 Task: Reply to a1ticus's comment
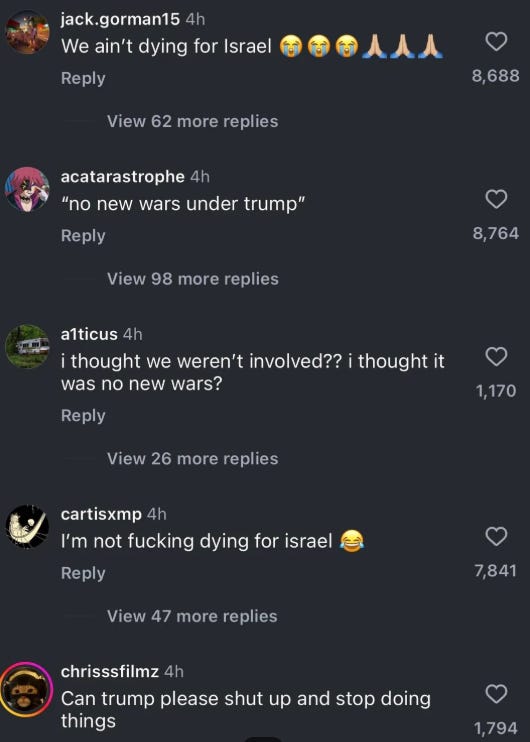[83, 416]
